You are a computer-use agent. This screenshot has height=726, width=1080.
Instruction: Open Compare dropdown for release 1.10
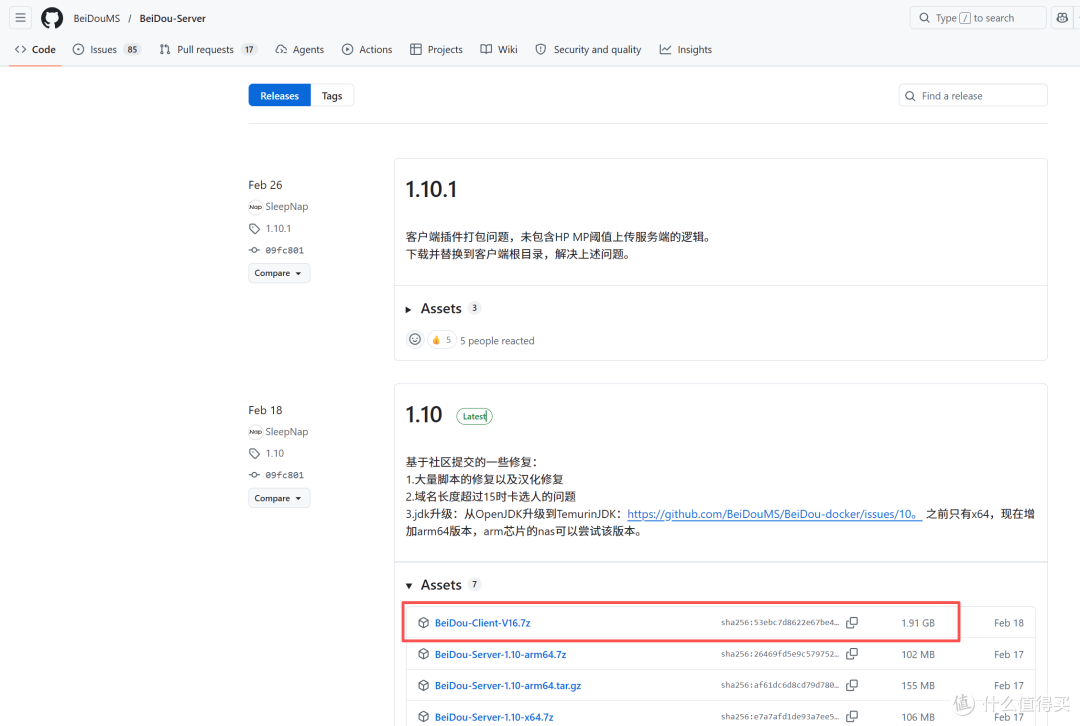tap(279, 498)
